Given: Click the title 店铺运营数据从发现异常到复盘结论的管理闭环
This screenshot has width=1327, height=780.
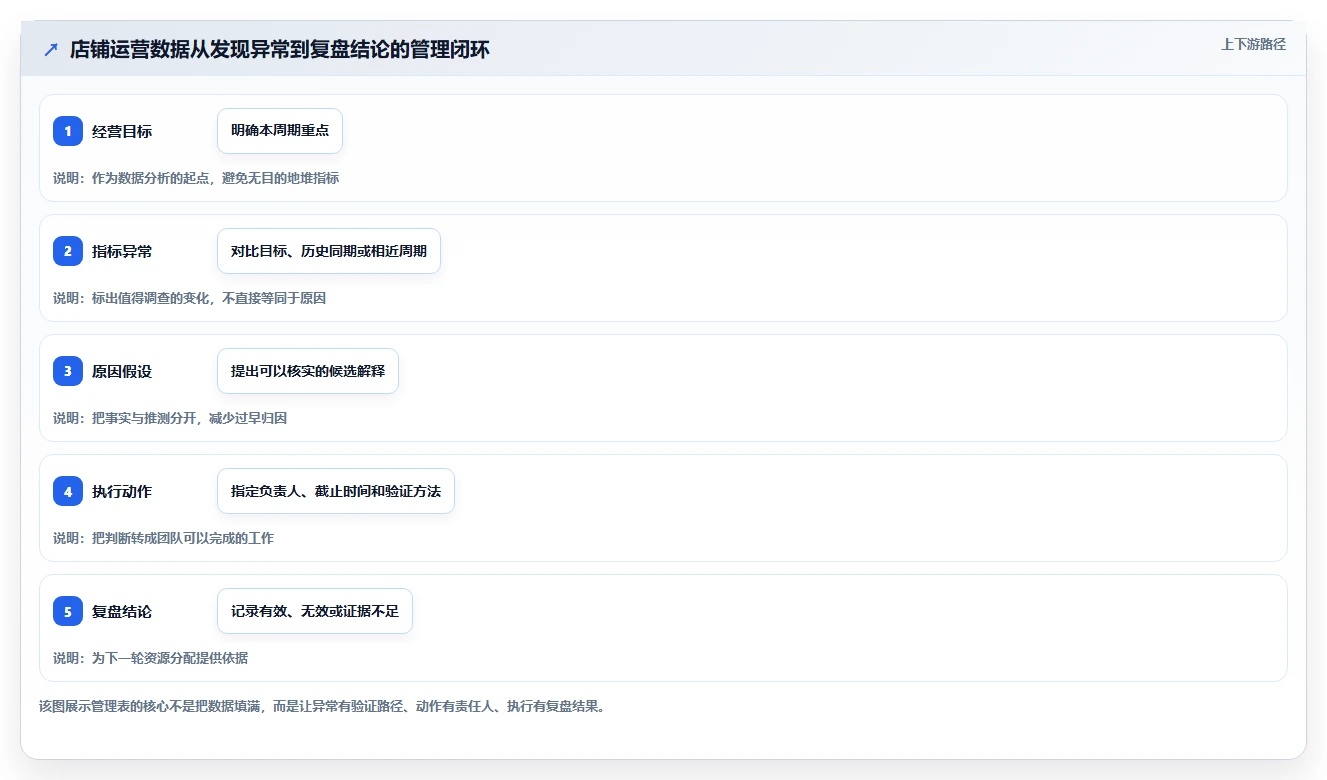Looking at the screenshot, I should tap(280, 49).
